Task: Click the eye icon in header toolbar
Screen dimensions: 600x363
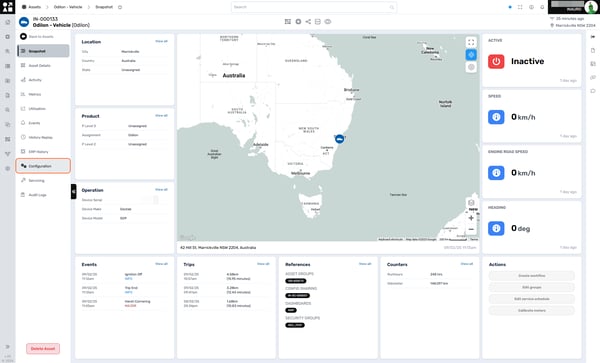Action: pos(328,22)
